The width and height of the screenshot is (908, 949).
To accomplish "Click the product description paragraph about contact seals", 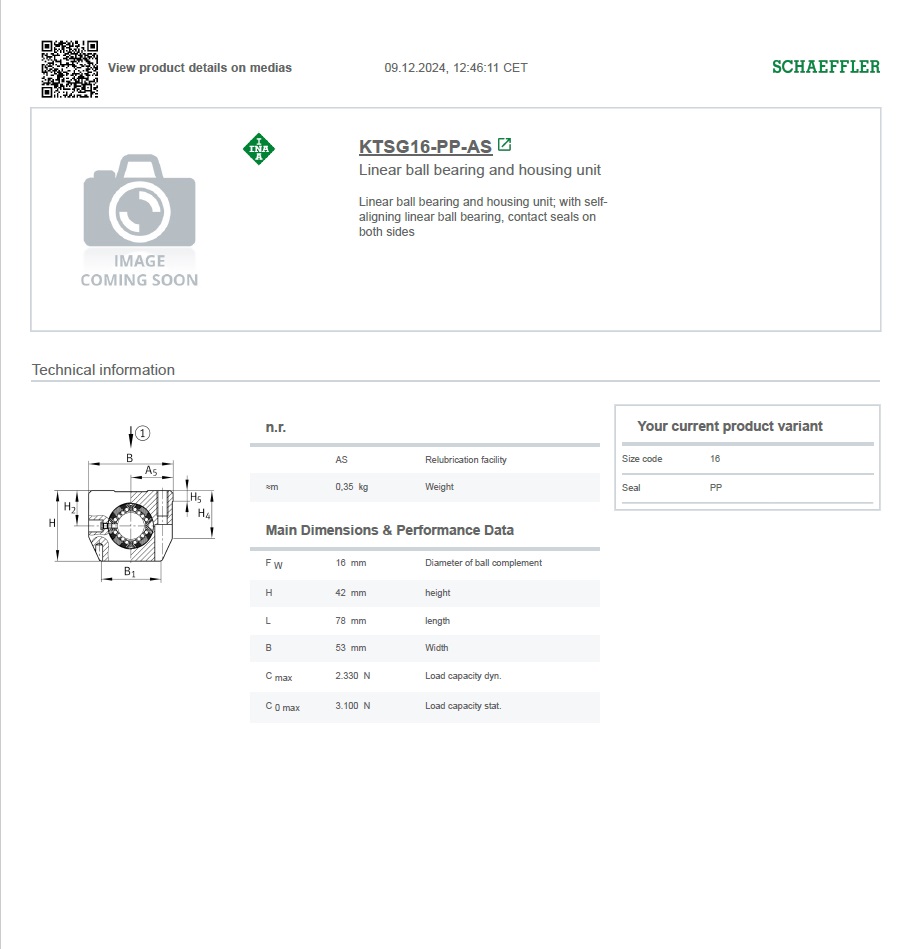I will [x=482, y=217].
